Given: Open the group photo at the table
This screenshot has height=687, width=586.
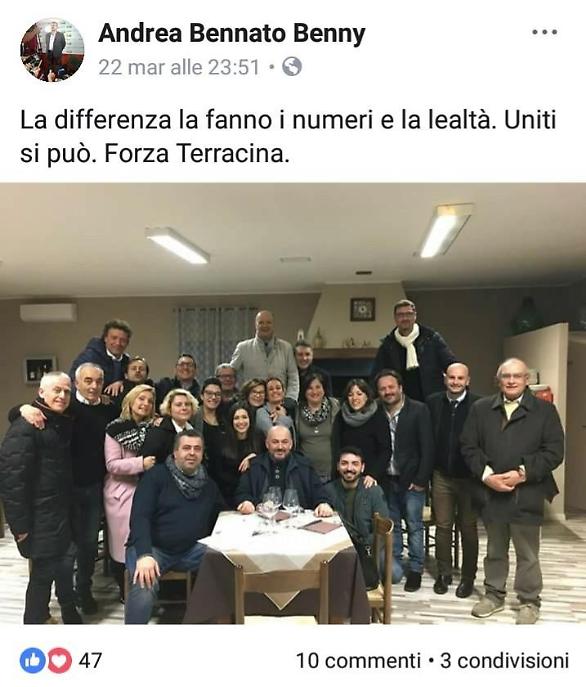Looking at the screenshot, I should (x=293, y=404).
